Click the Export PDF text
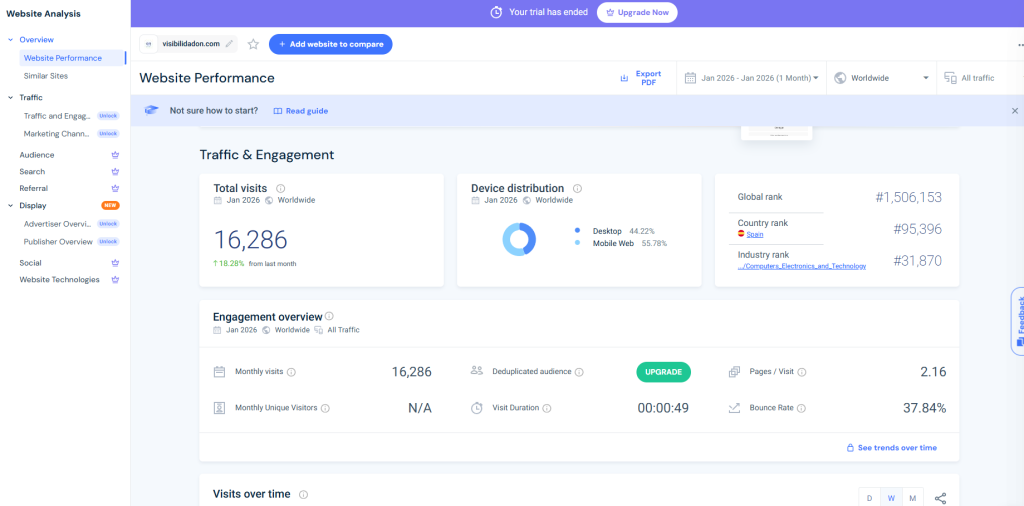The image size is (1024, 506). (648, 78)
